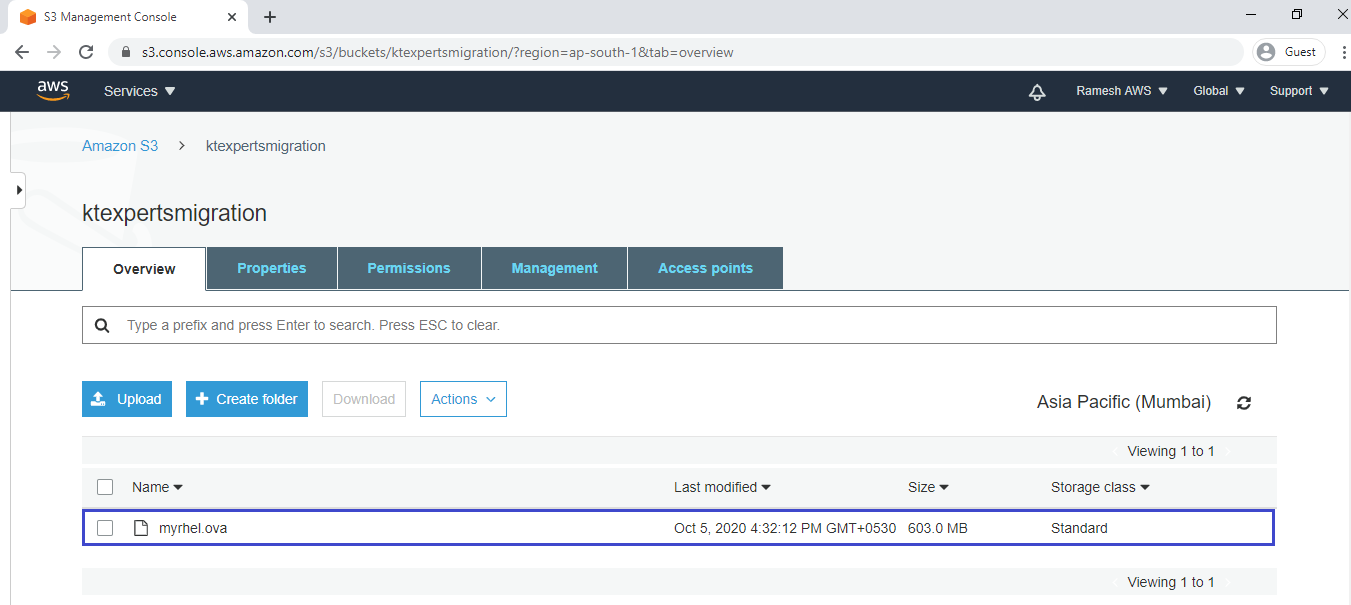Sort by Storage class column

1100,487
